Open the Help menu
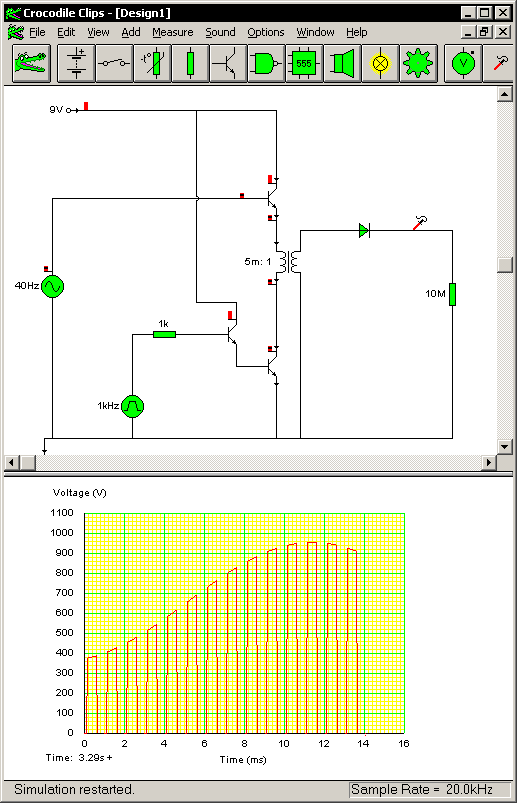 [357, 32]
